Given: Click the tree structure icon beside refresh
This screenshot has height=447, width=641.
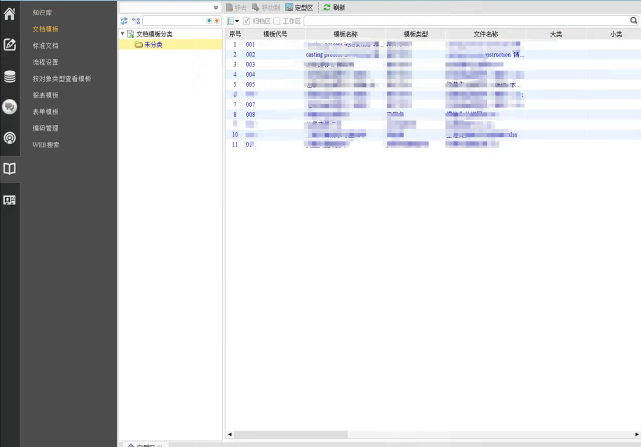Looking at the screenshot, I should point(136,20).
